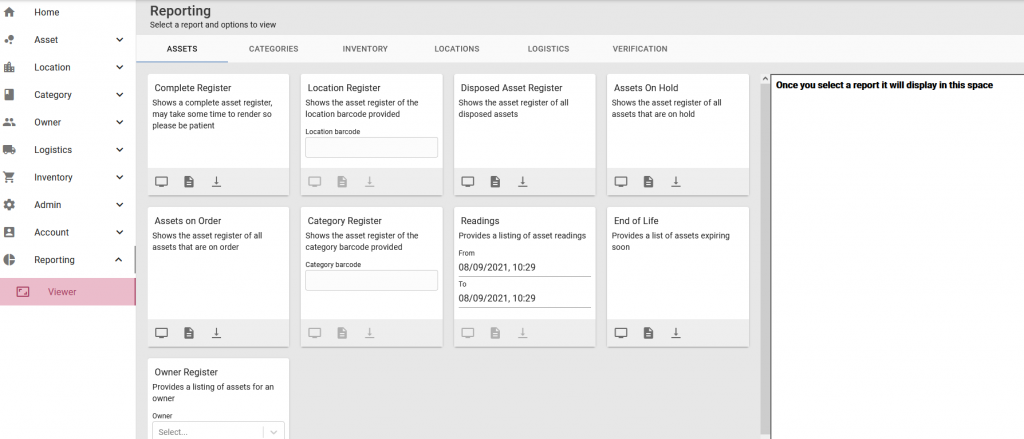View Complete Register report on screen
This screenshot has width=1024, height=439.
click(x=161, y=182)
